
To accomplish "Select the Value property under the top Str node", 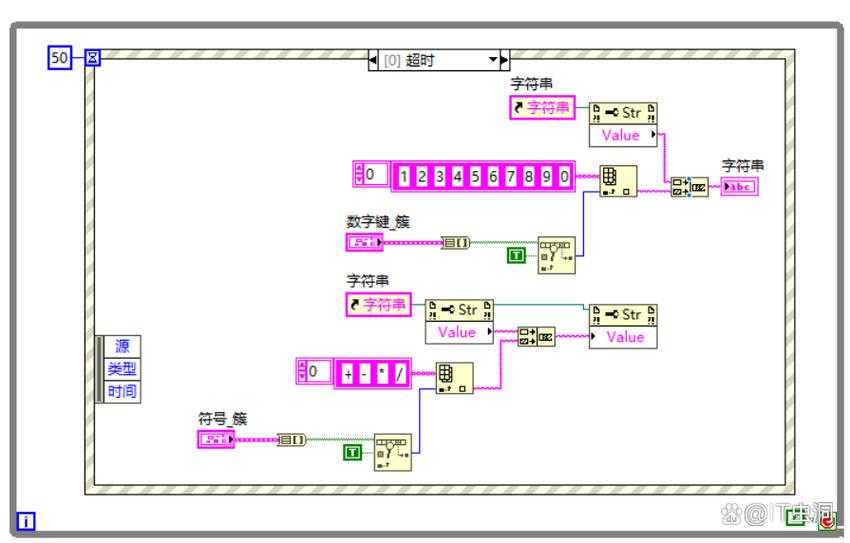I will [x=623, y=135].
